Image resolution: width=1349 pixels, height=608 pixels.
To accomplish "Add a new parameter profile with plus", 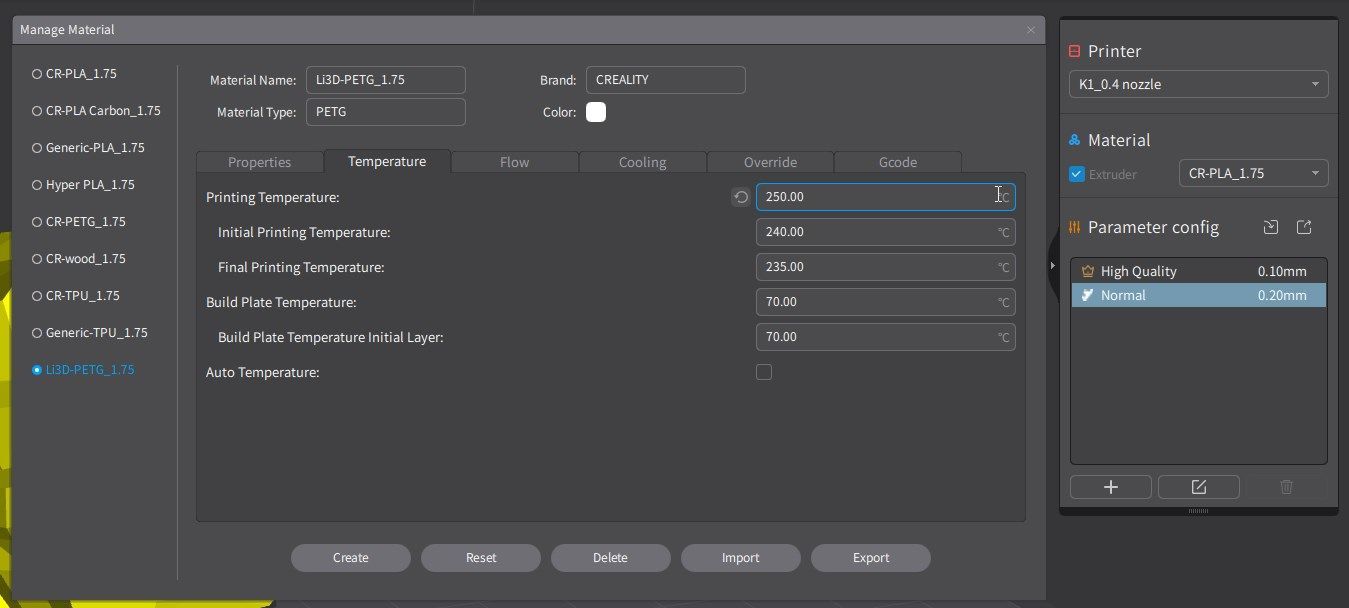I will coord(1111,487).
